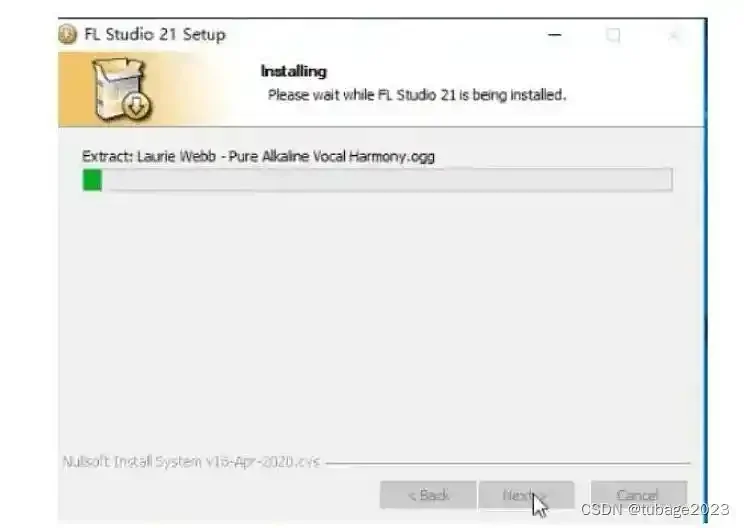Click the bold Installing heading
Screen dimensions: 744x528
294,71
